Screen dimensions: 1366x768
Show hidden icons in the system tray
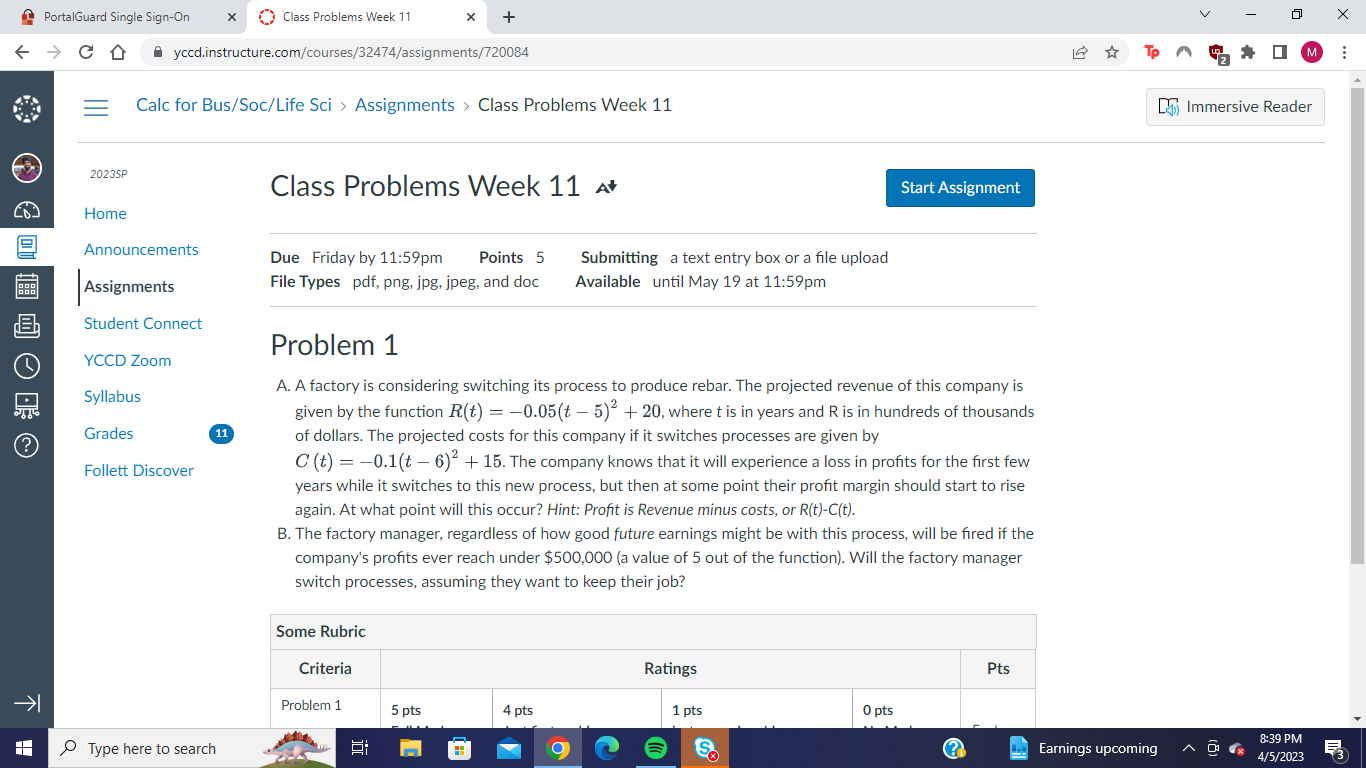(1189, 747)
